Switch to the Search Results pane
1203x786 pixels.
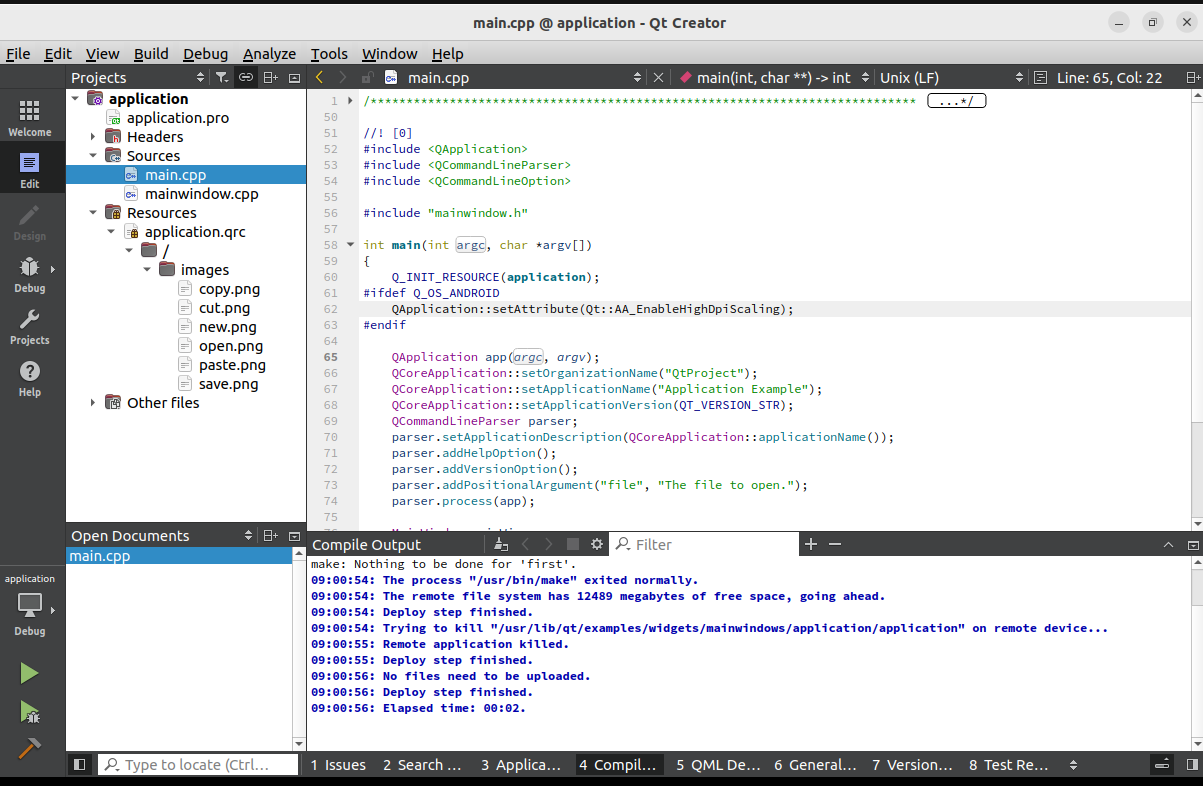pyautogui.click(x=422, y=764)
